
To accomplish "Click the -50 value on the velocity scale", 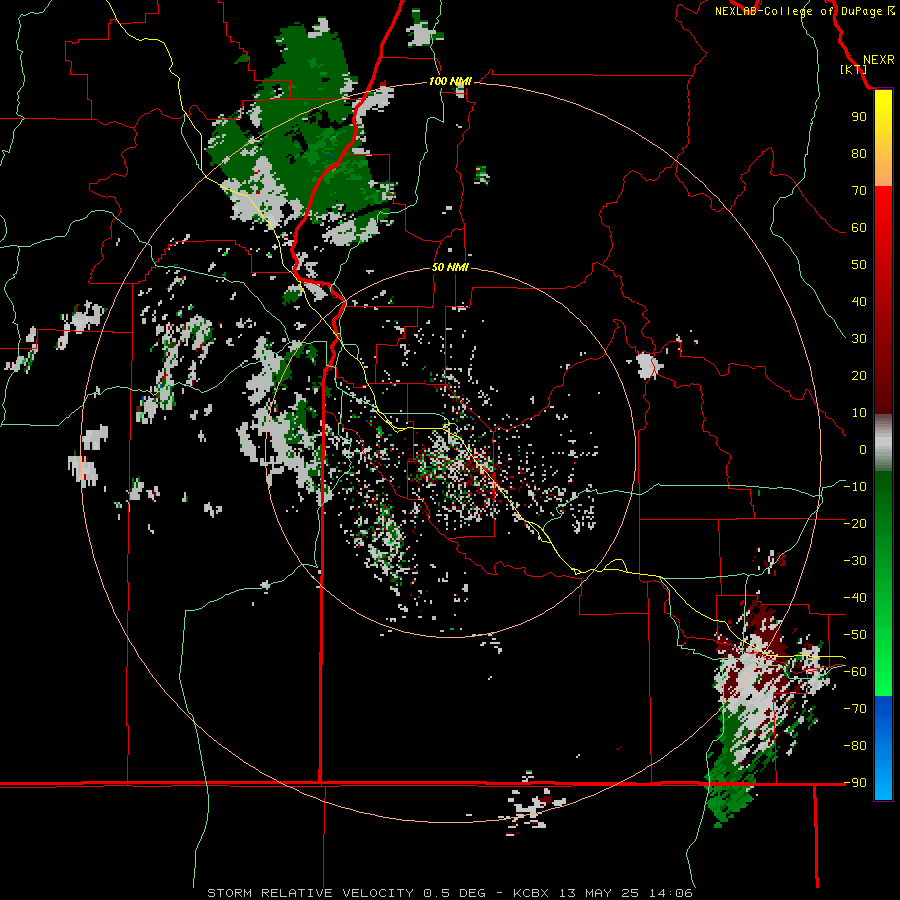I will [x=855, y=635].
